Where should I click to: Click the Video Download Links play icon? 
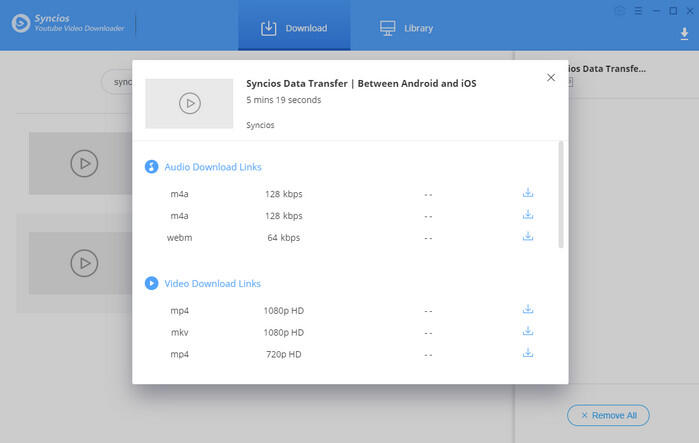click(x=152, y=284)
